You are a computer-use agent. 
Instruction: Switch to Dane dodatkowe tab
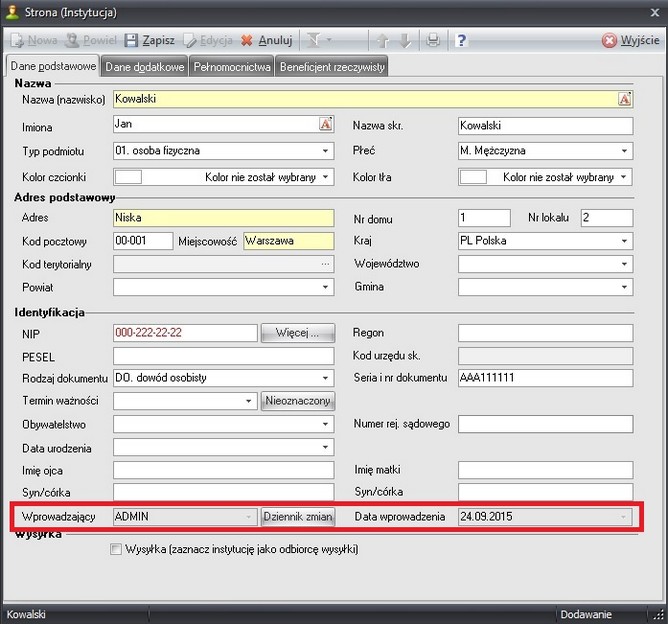coord(145,67)
